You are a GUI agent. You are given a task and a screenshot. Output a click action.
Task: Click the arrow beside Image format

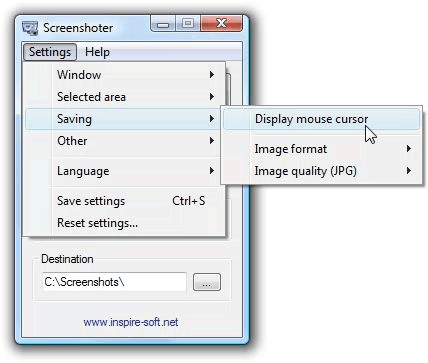pos(409,149)
